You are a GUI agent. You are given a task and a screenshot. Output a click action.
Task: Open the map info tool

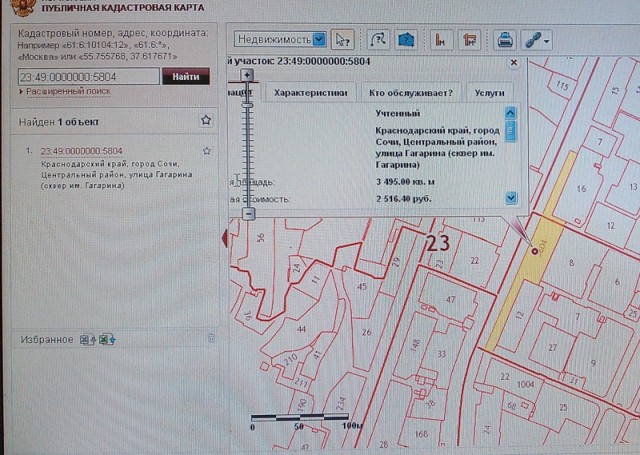405,40
